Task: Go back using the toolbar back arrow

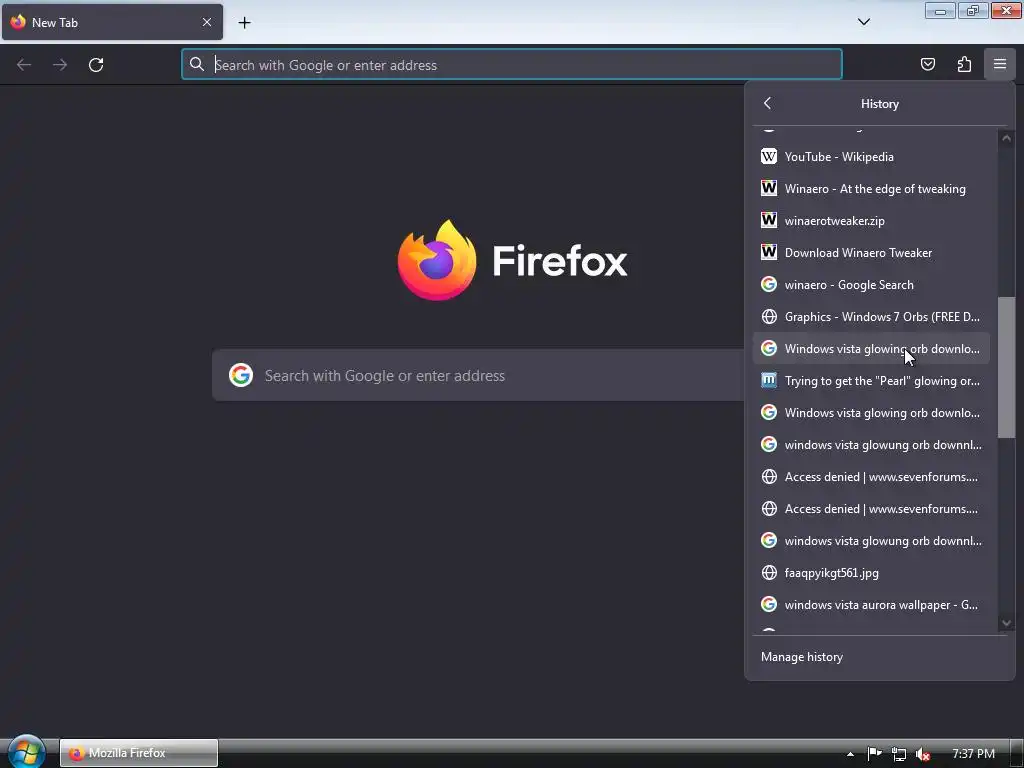Action: click(x=24, y=65)
